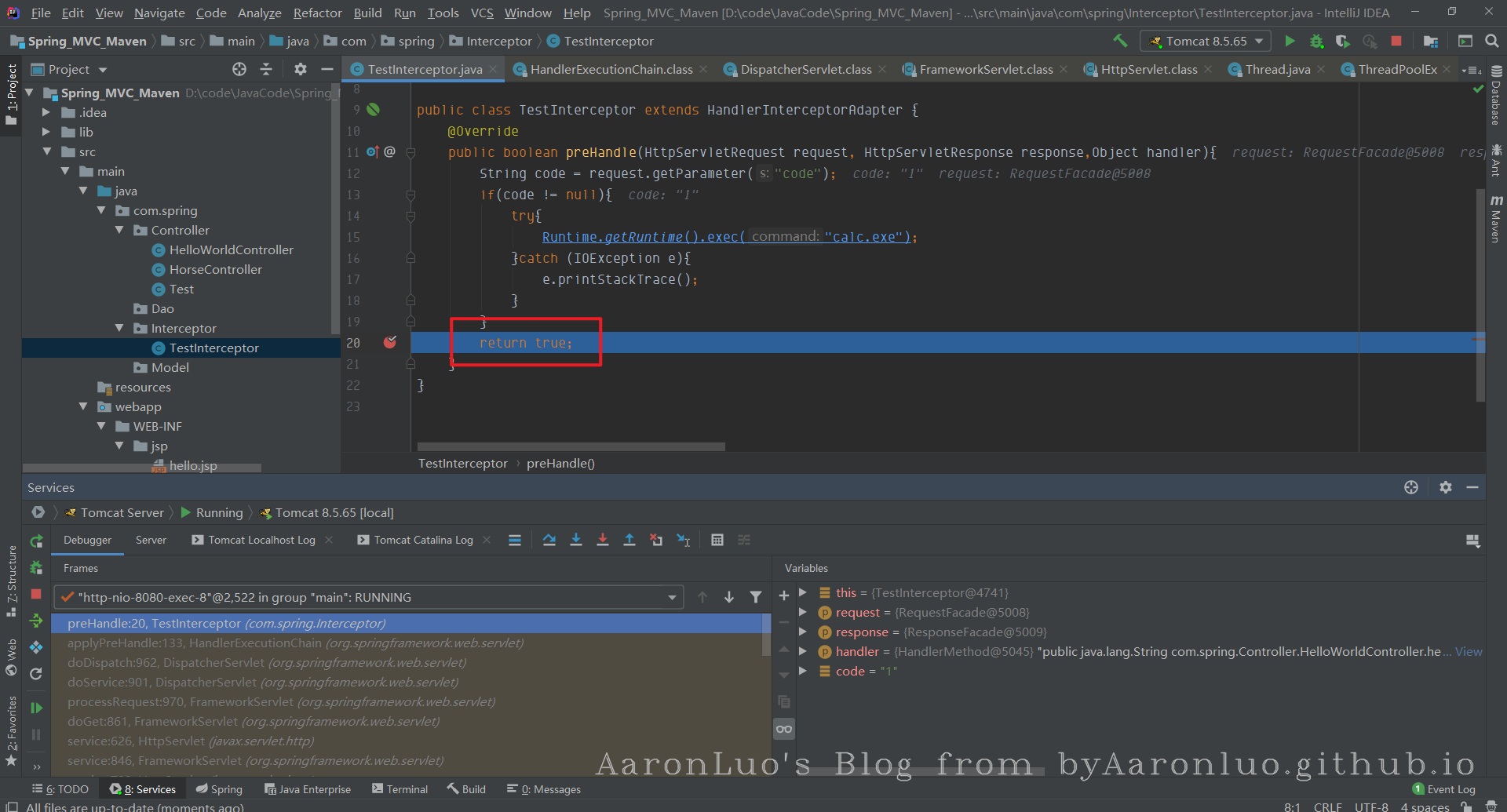Click the red Stop icon in Services sidebar

(36, 594)
